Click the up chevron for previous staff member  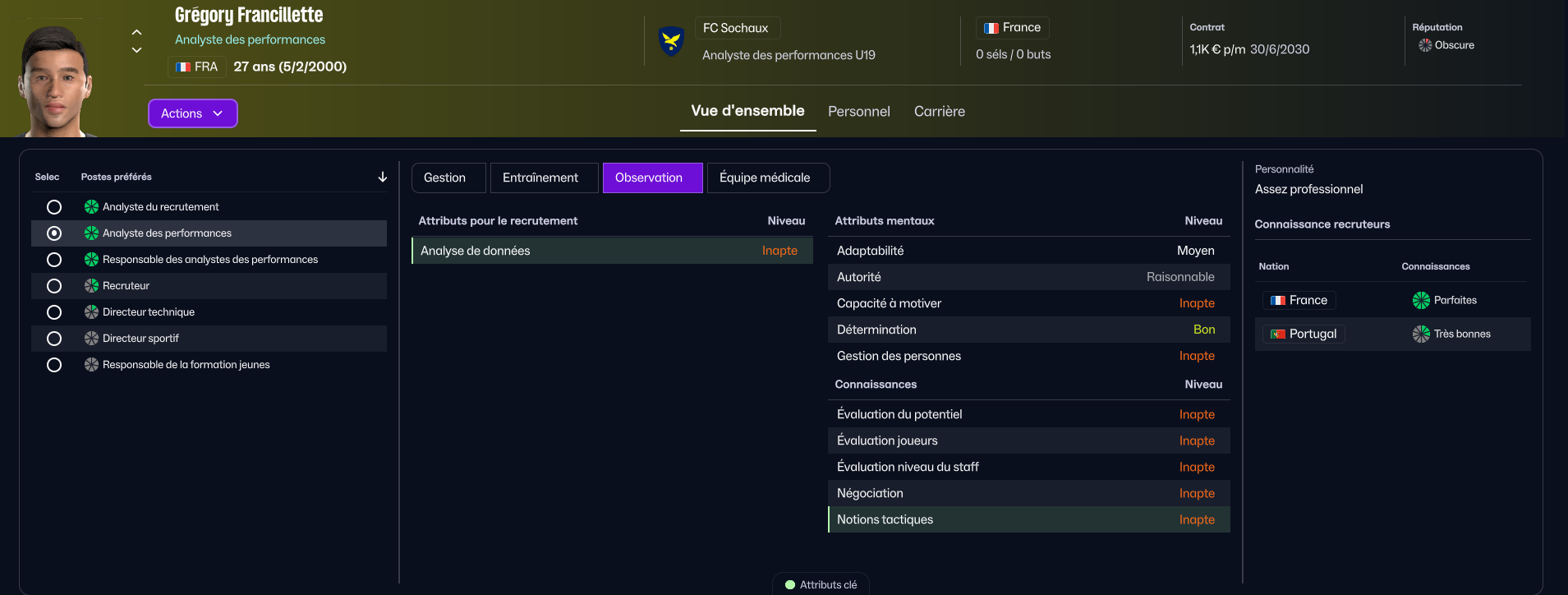(x=137, y=33)
